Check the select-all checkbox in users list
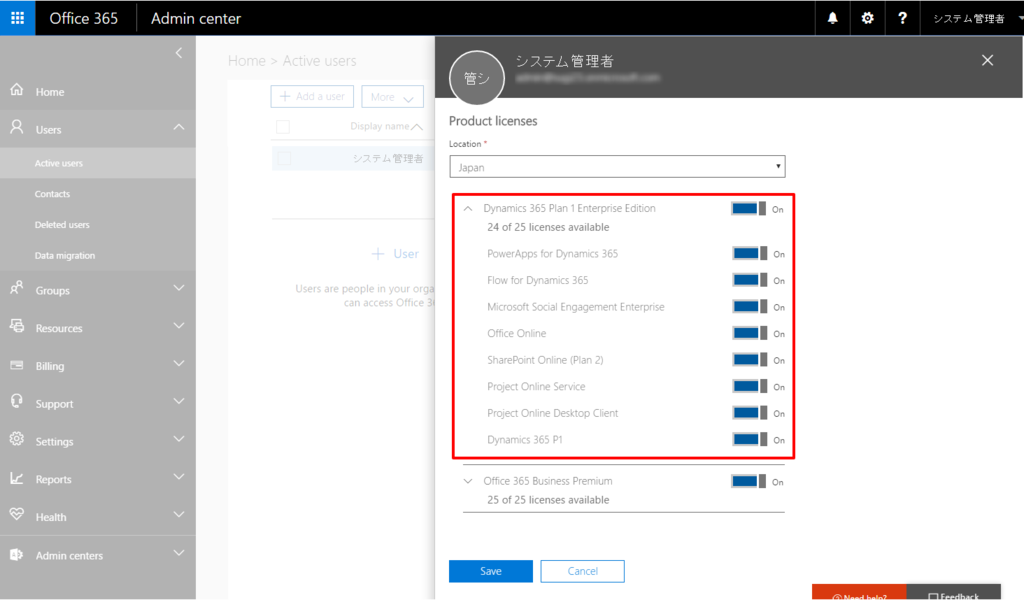 pos(283,127)
